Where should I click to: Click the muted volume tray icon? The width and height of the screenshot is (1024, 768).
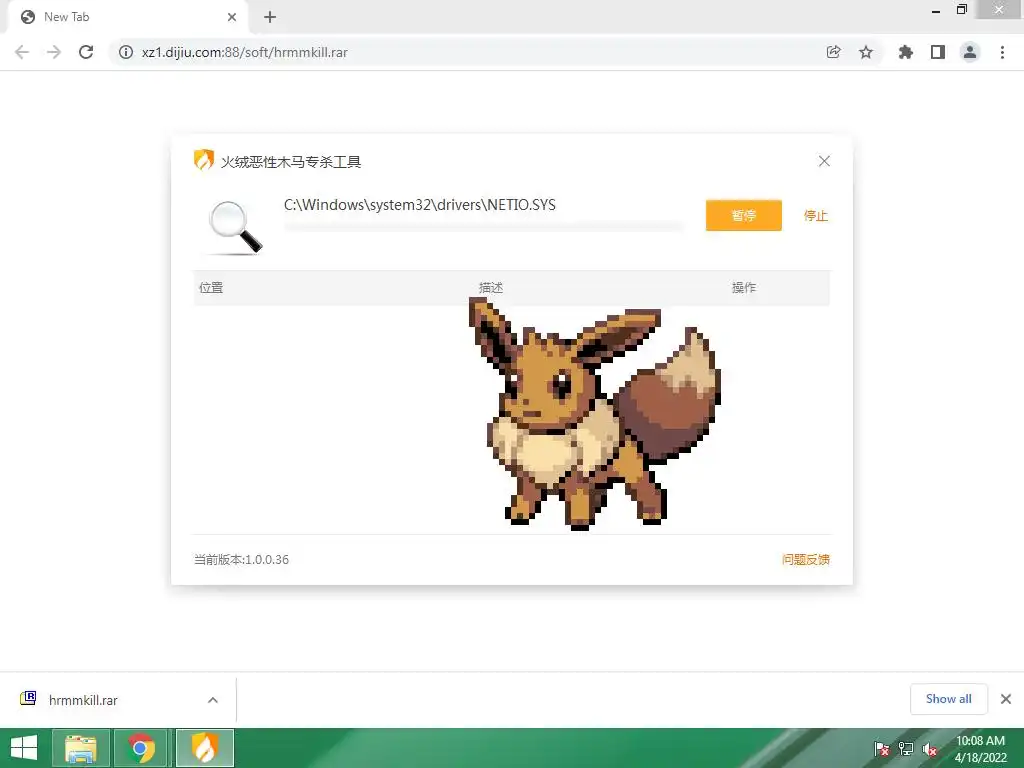tap(929, 748)
